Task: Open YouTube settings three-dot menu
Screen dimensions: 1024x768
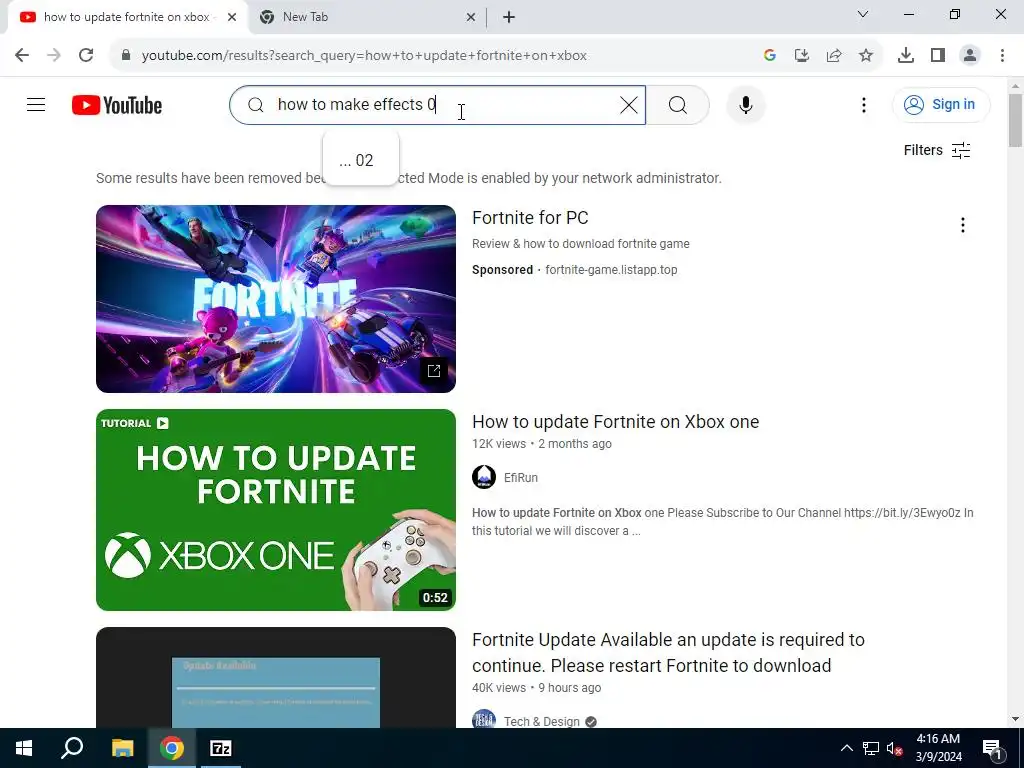Action: (863, 104)
